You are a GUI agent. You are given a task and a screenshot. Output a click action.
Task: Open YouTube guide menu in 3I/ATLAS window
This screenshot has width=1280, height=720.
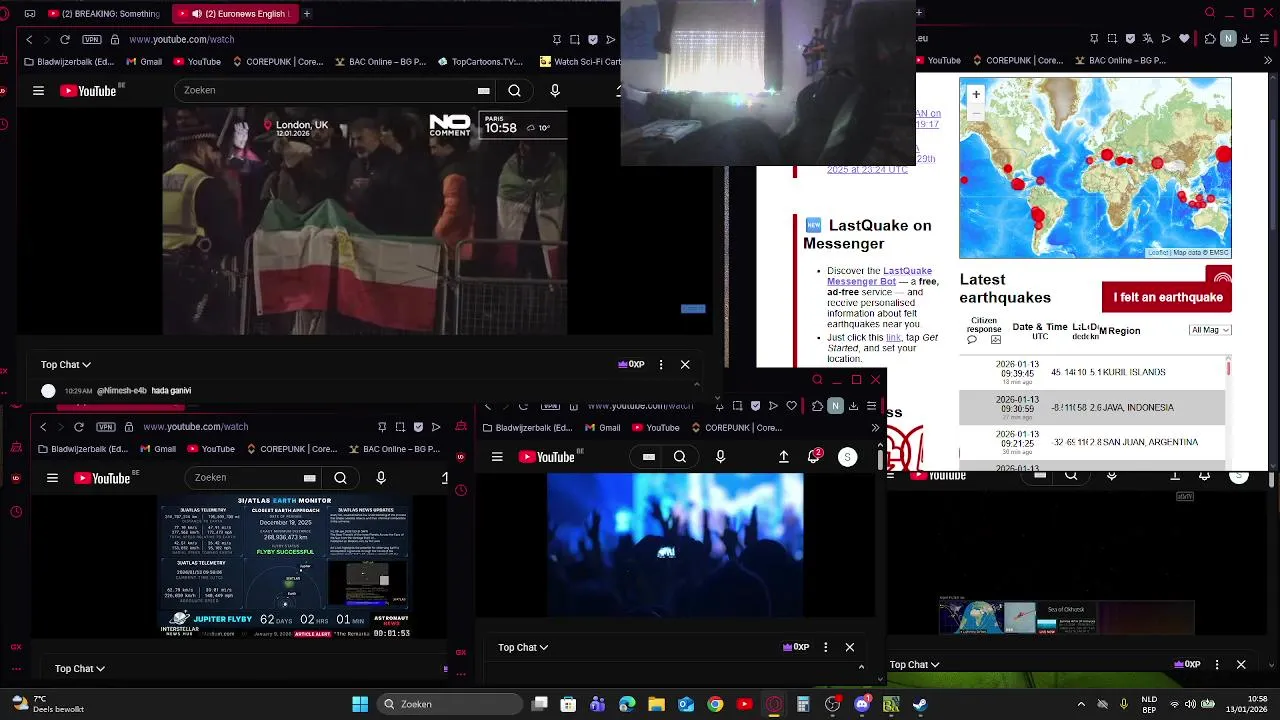pyautogui.click(x=52, y=478)
